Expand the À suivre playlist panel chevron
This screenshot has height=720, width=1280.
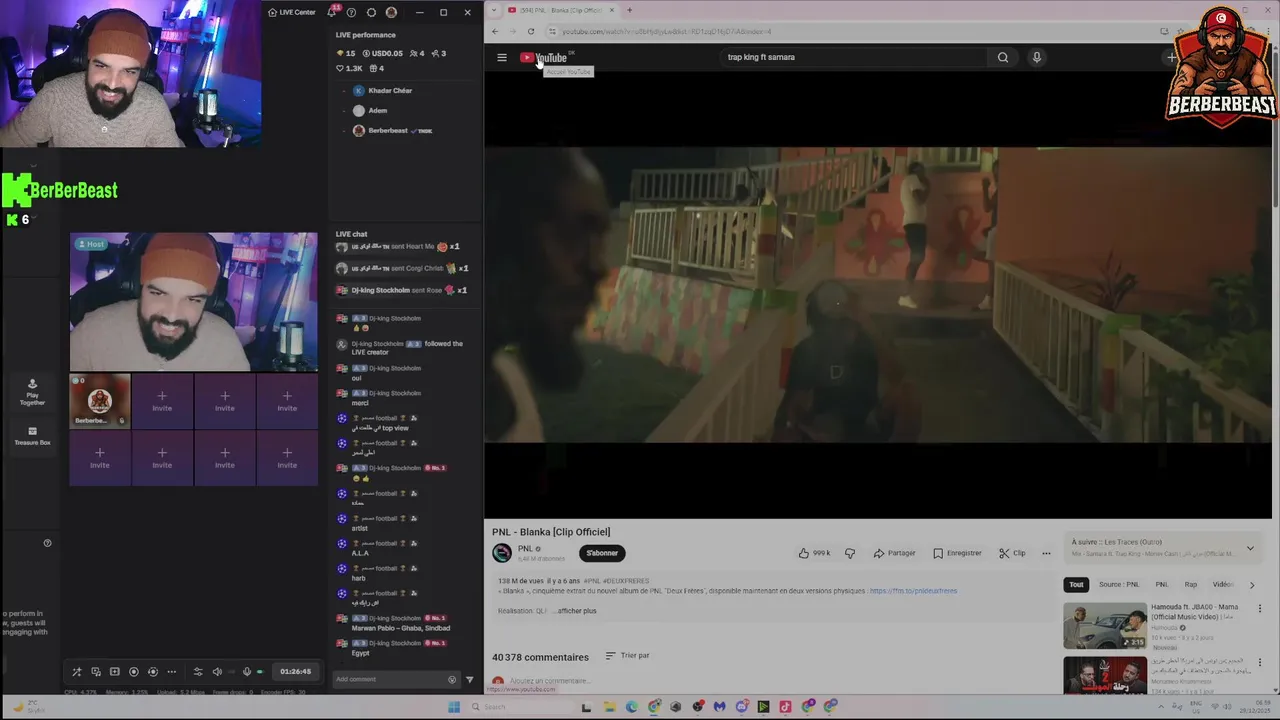tap(1250, 548)
